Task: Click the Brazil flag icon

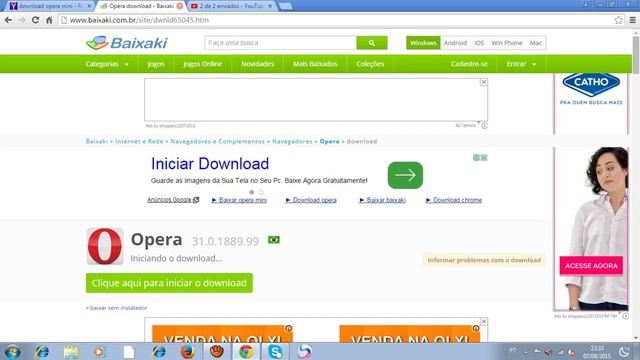Action: tap(273, 240)
